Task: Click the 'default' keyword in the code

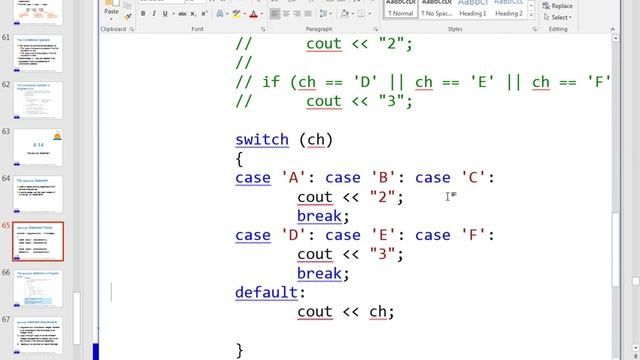Action: pyautogui.click(x=267, y=293)
